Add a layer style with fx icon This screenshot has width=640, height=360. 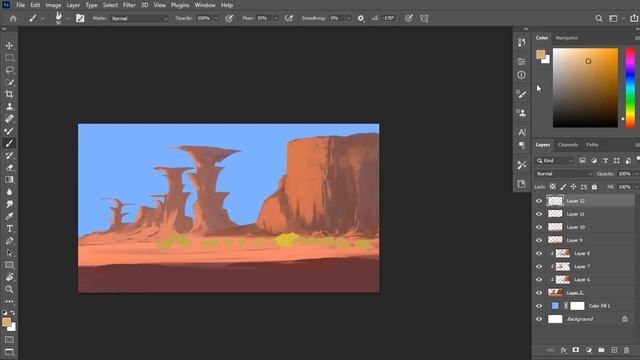point(563,350)
